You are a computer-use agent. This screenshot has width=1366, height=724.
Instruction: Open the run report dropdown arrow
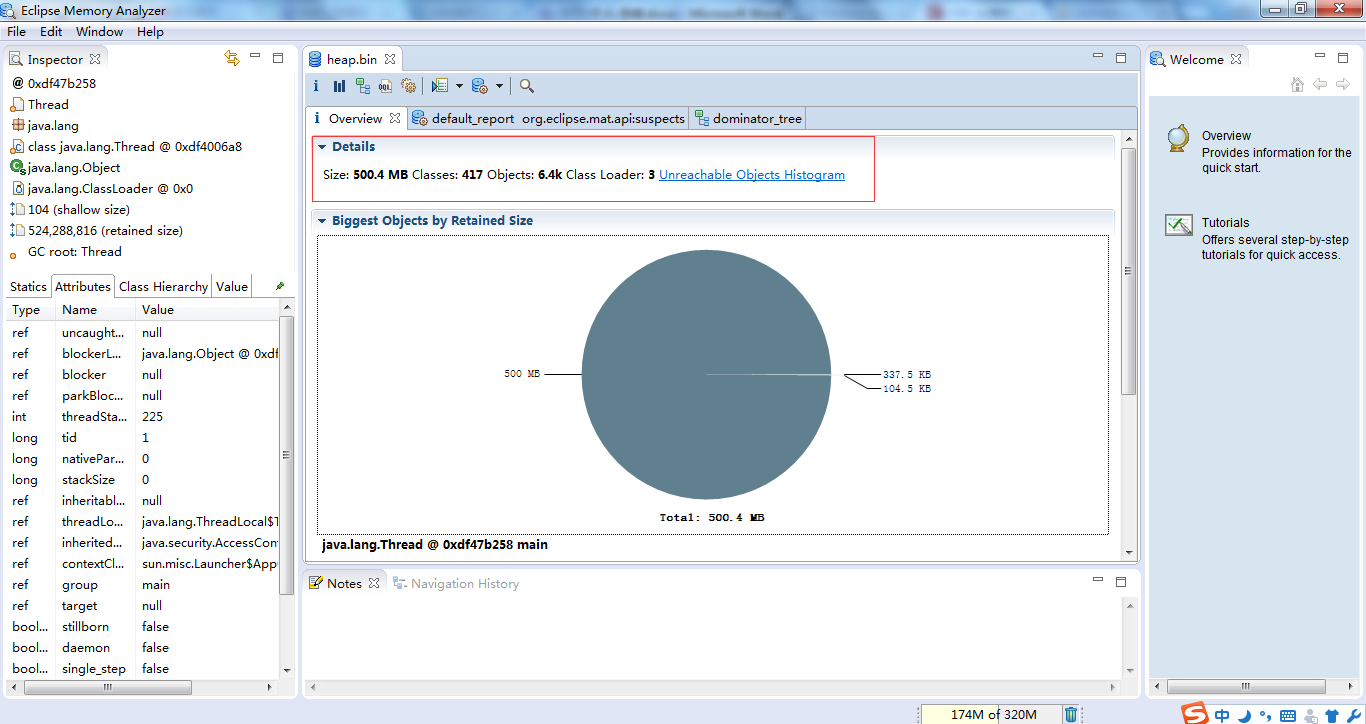[x=459, y=86]
